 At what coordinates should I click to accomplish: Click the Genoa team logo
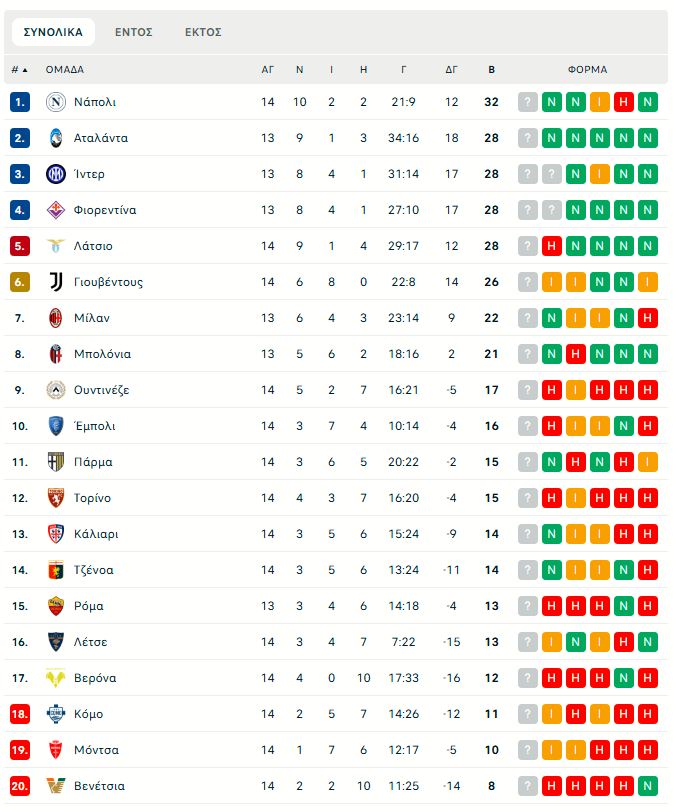point(56,570)
